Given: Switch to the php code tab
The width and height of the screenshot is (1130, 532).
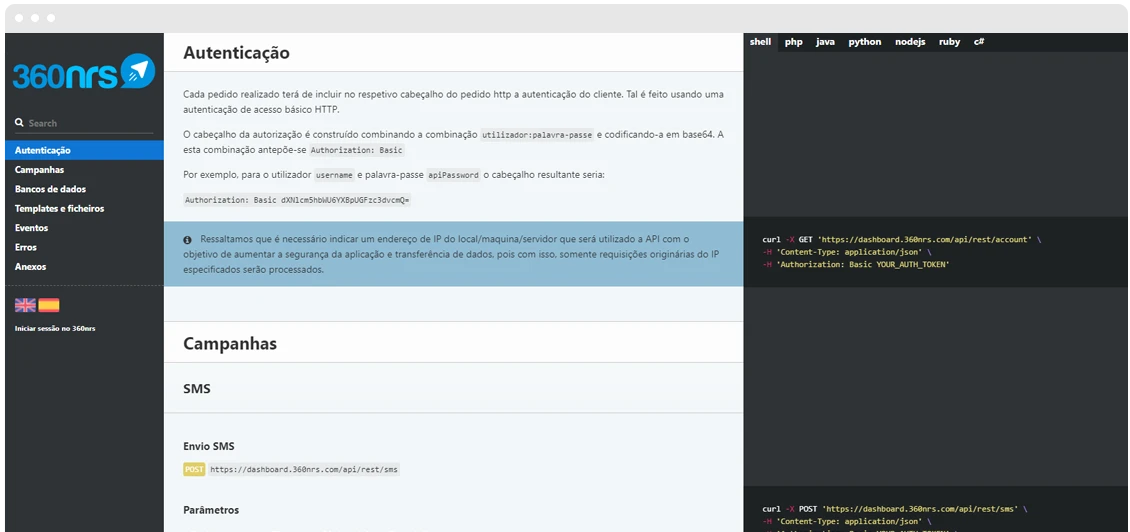Looking at the screenshot, I should pyautogui.click(x=793, y=42).
